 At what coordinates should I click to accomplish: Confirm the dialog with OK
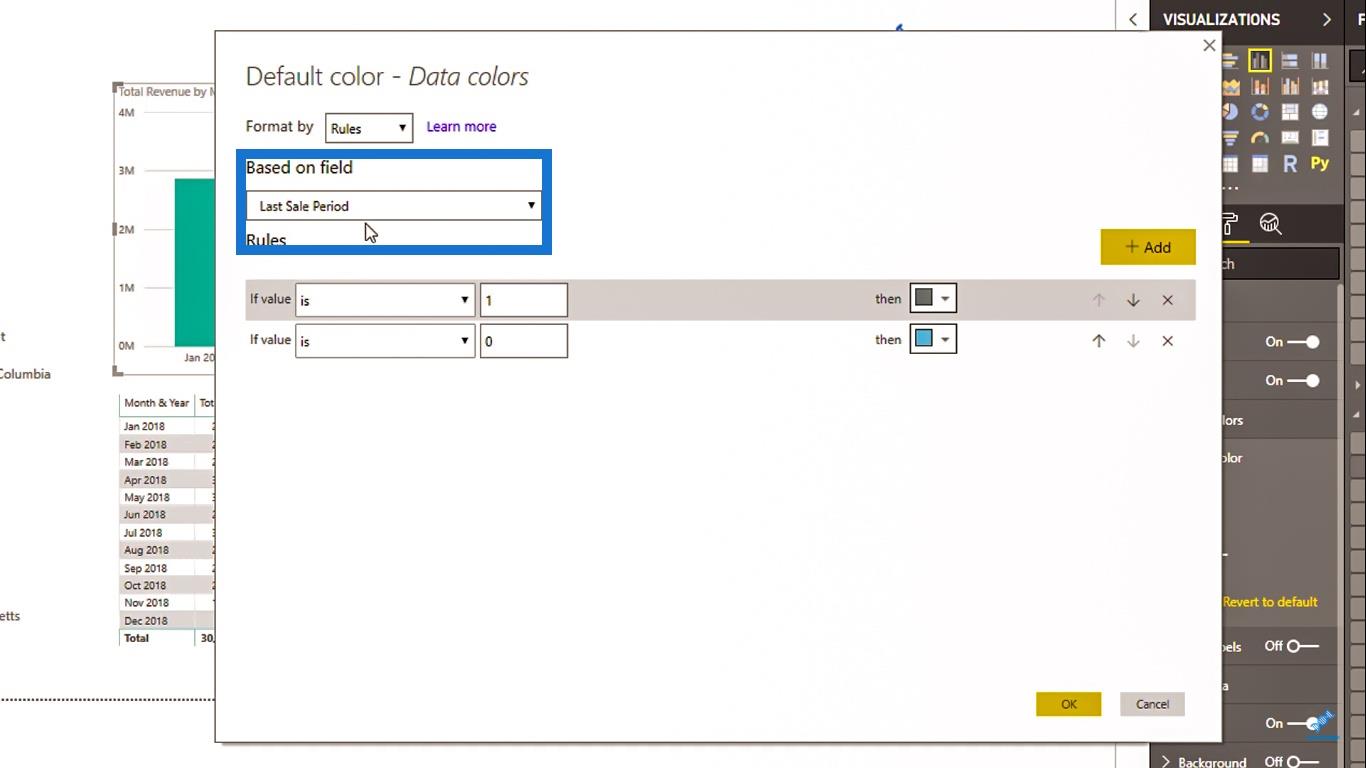coord(1069,704)
